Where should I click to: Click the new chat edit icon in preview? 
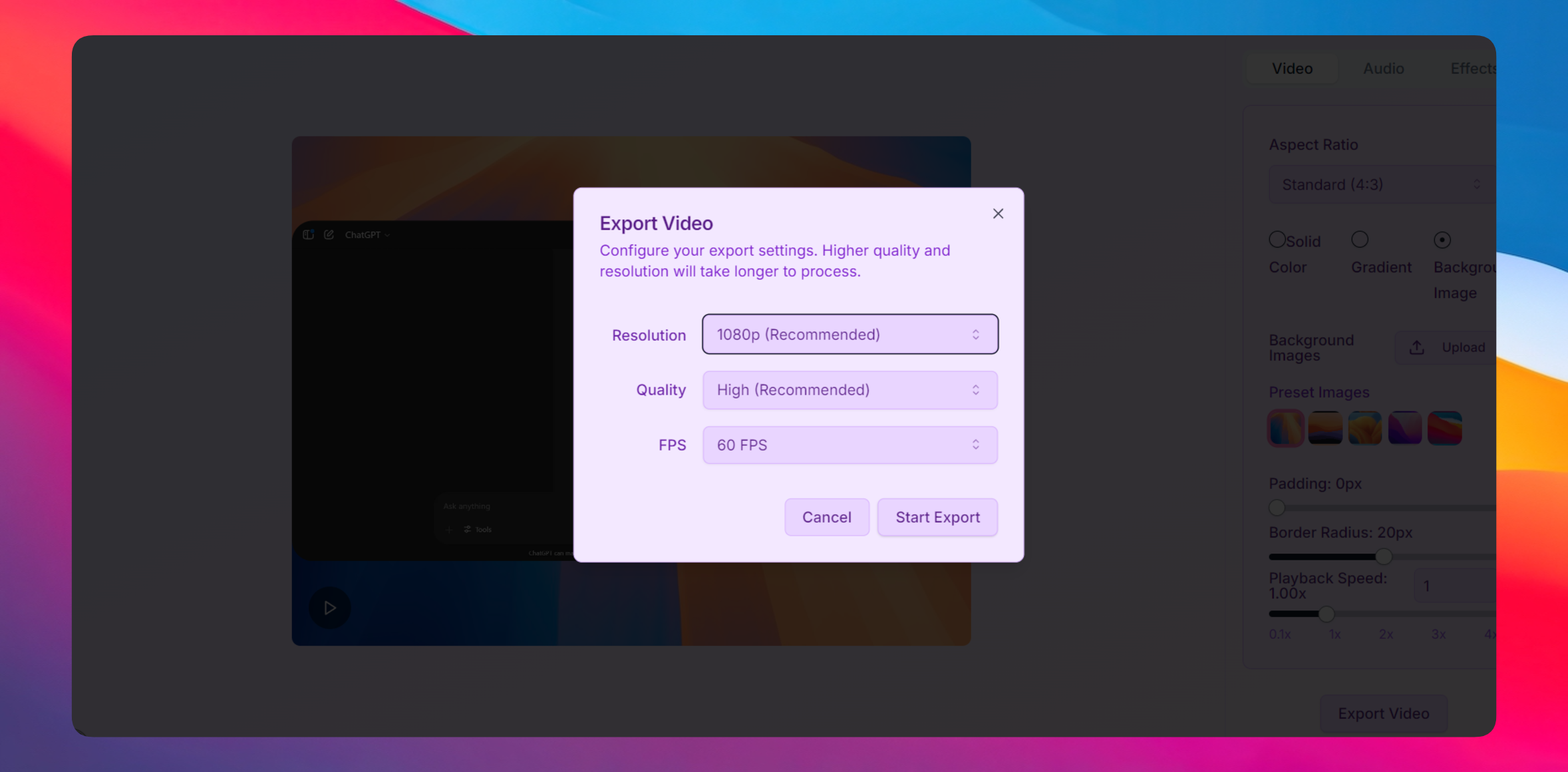[x=329, y=234]
